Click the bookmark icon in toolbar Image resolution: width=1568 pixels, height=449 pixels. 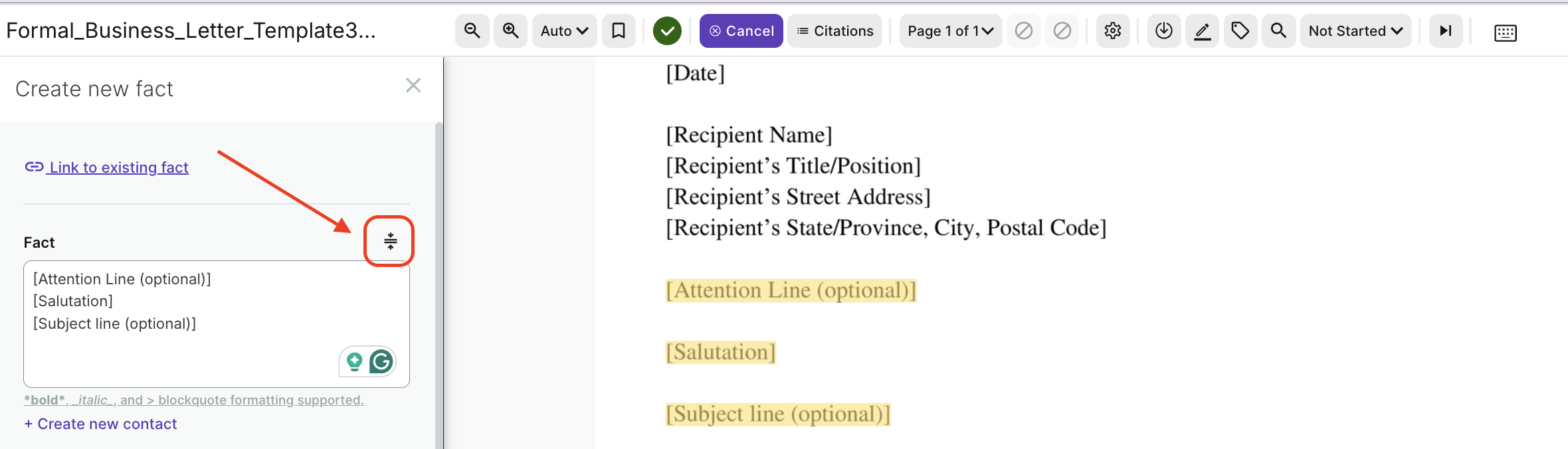tap(619, 31)
